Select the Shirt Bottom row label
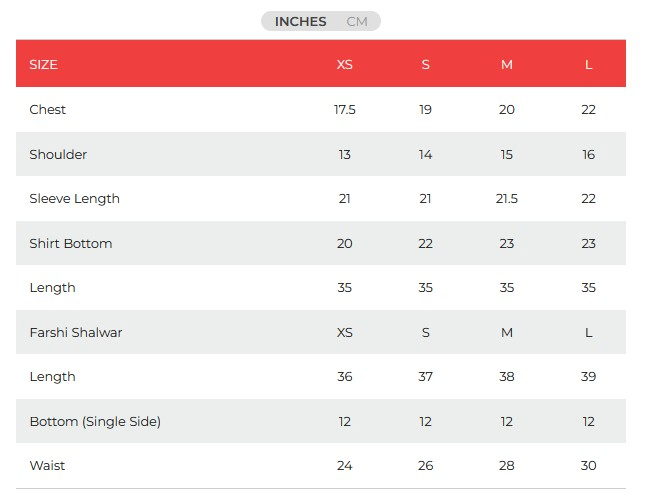This screenshot has height=497, width=646. 71,243
